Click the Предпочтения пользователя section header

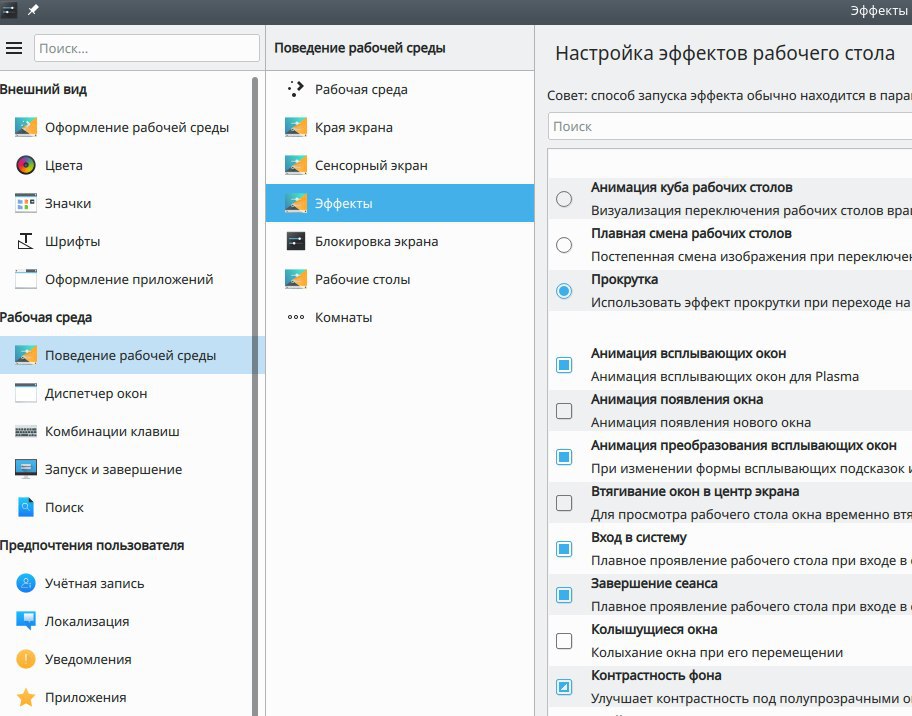pyautogui.click(x=92, y=546)
